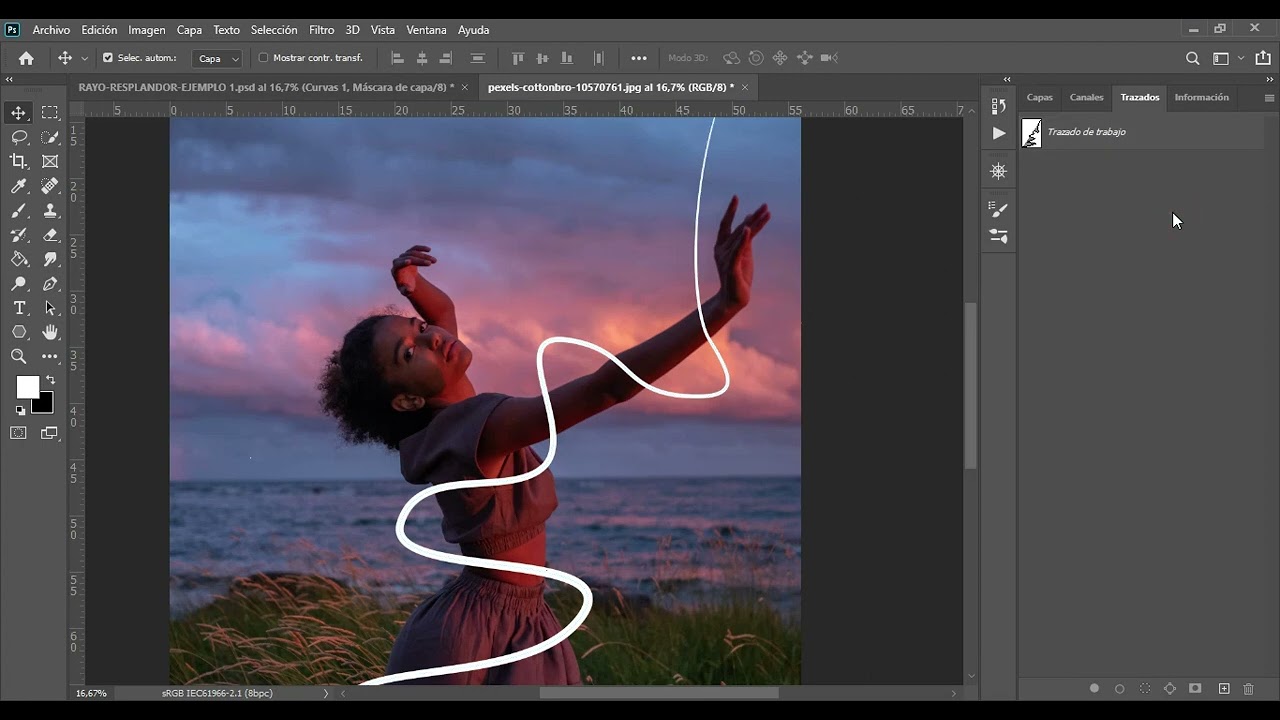Open the Edición menu

click(x=99, y=30)
